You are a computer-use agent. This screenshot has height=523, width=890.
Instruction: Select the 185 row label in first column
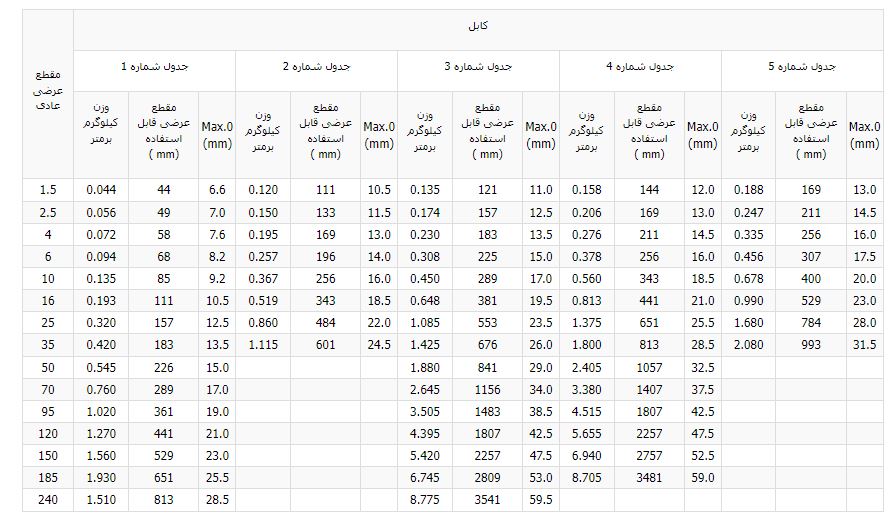tap(49, 478)
